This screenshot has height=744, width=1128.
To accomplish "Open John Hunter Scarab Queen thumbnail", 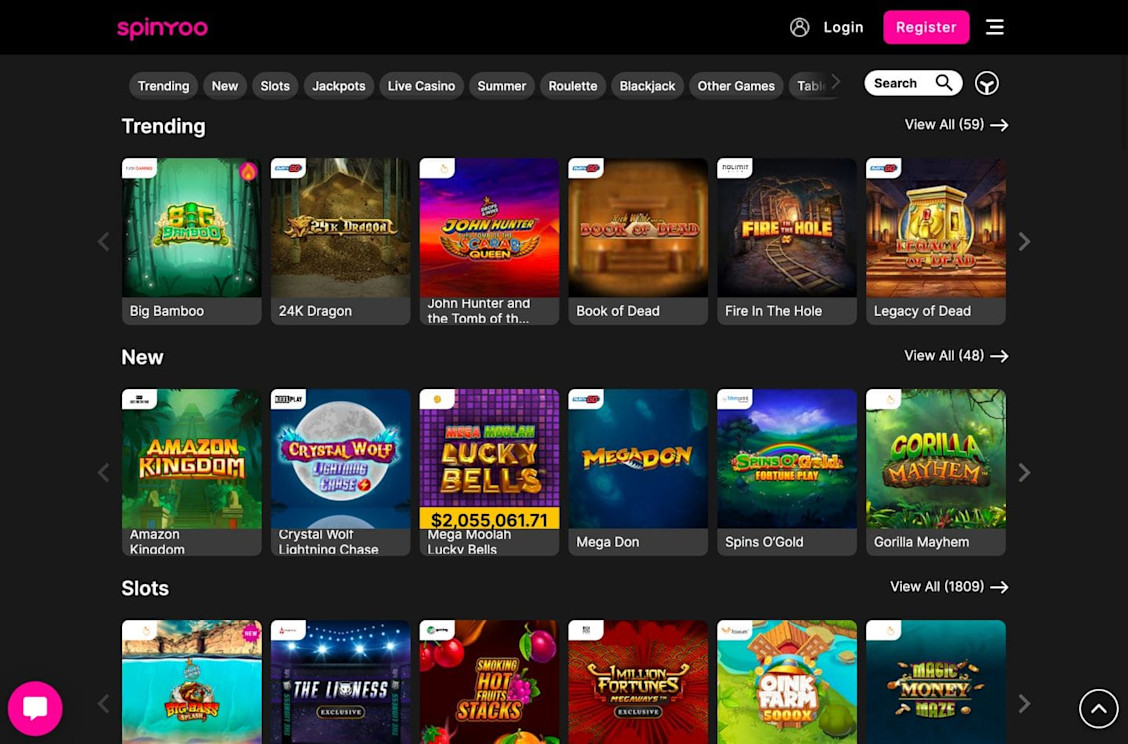I will click(x=489, y=227).
